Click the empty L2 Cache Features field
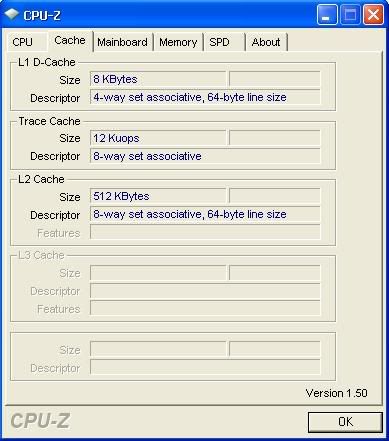 click(205, 232)
